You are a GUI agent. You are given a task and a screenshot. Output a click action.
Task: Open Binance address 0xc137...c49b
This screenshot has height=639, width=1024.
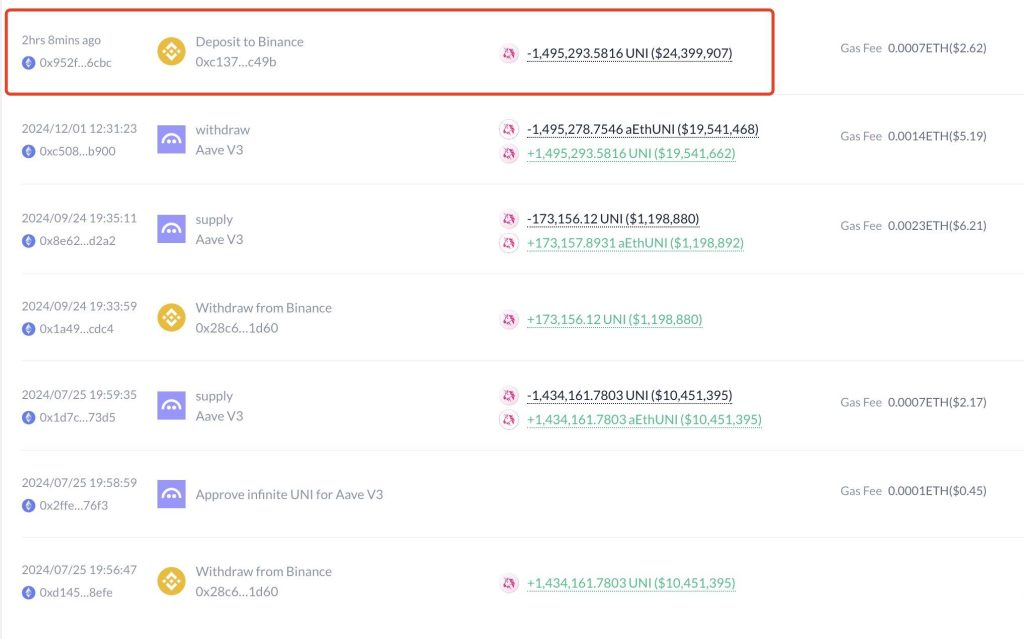(236, 61)
